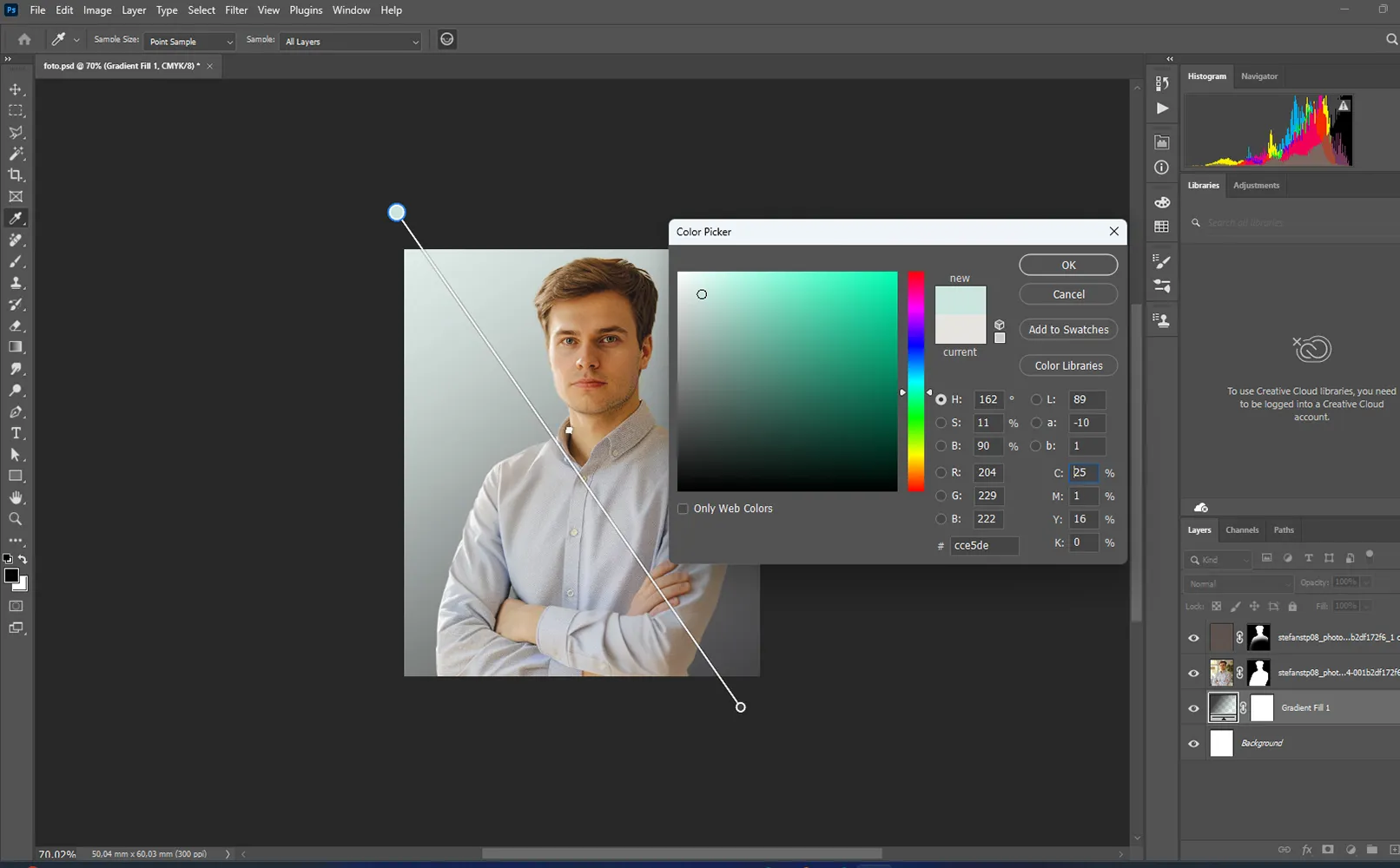The image size is (1400, 868).
Task: Open Color Libraries button
Action: pos(1068,365)
